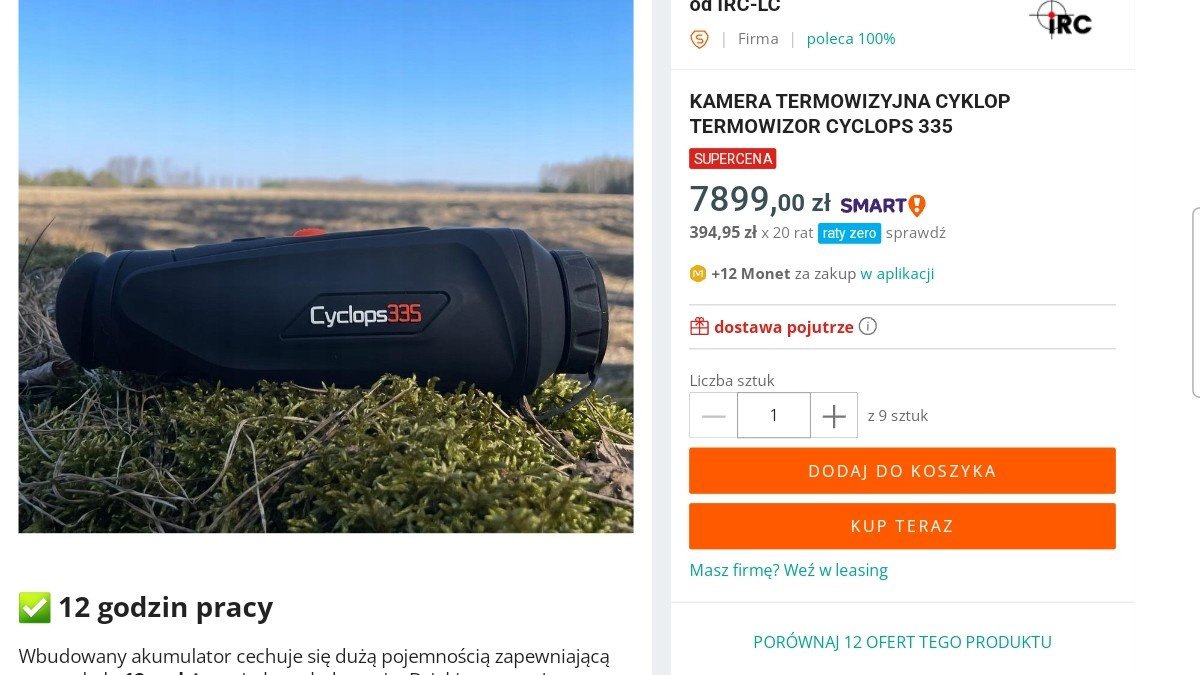Click the SMART! logo next to price
Viewport: 1200px width, 675px height.
click(x=883, y=205)
